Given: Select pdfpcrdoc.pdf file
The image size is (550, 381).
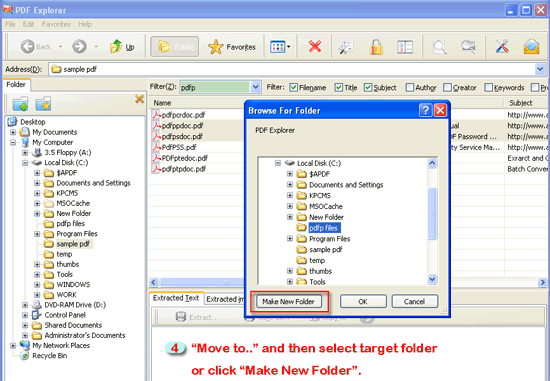Looking at the screenshot, I should click(x=183, y=115).
